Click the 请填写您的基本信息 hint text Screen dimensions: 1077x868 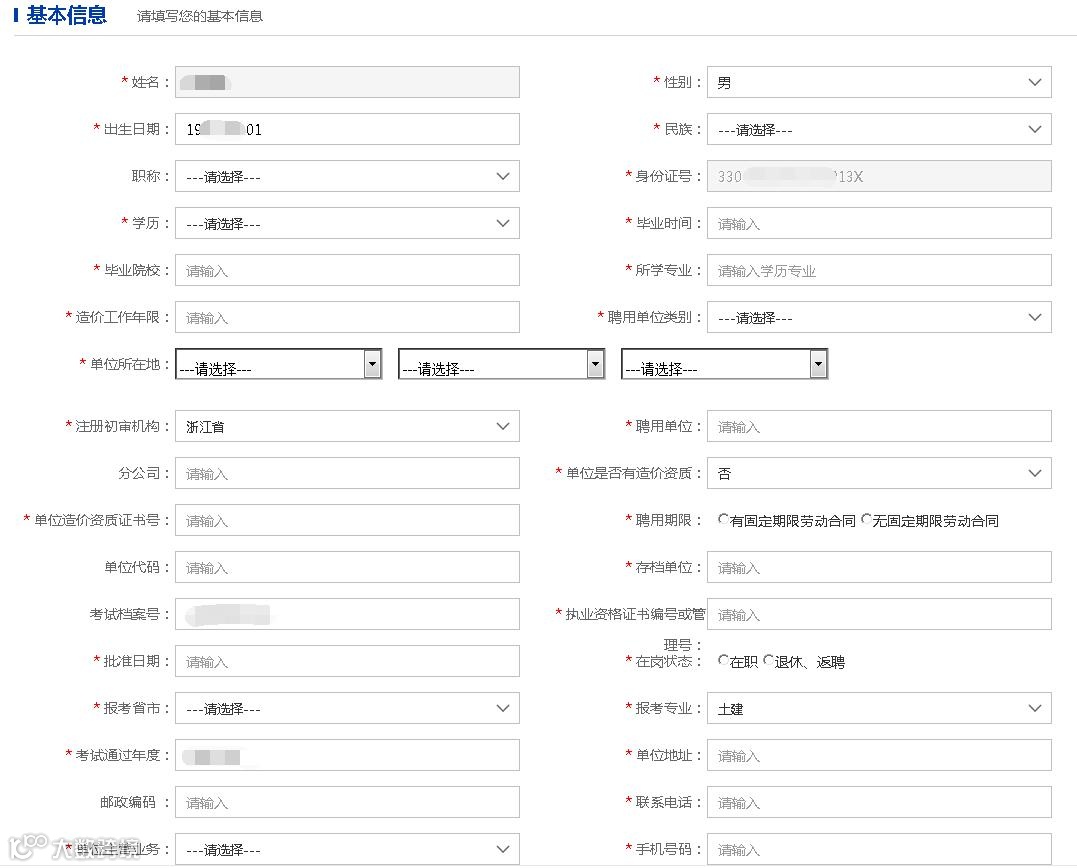[200, 16]
